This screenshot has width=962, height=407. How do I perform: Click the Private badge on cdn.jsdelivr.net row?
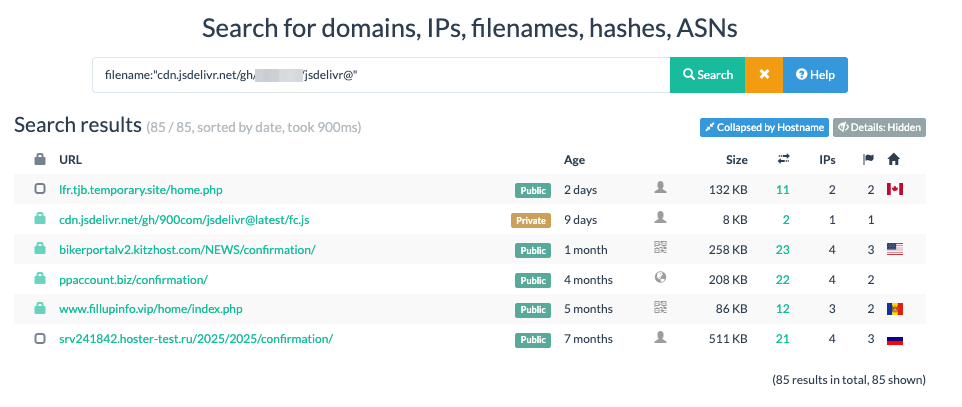[x=531, y=220]
